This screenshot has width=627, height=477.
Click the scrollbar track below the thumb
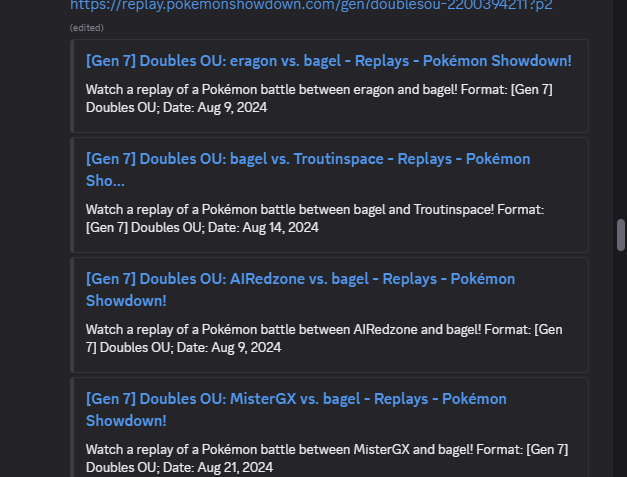(x=621, y=364)
